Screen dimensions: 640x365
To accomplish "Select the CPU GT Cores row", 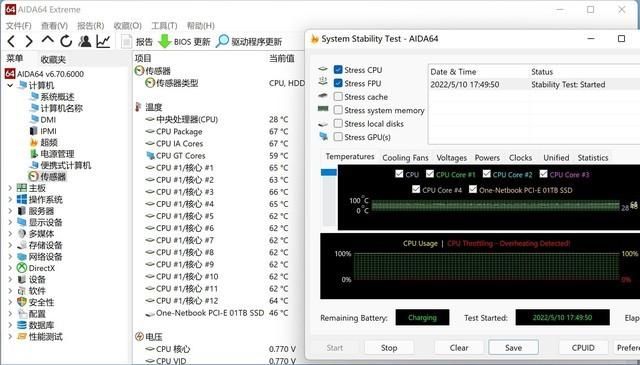I will [217, 156].
